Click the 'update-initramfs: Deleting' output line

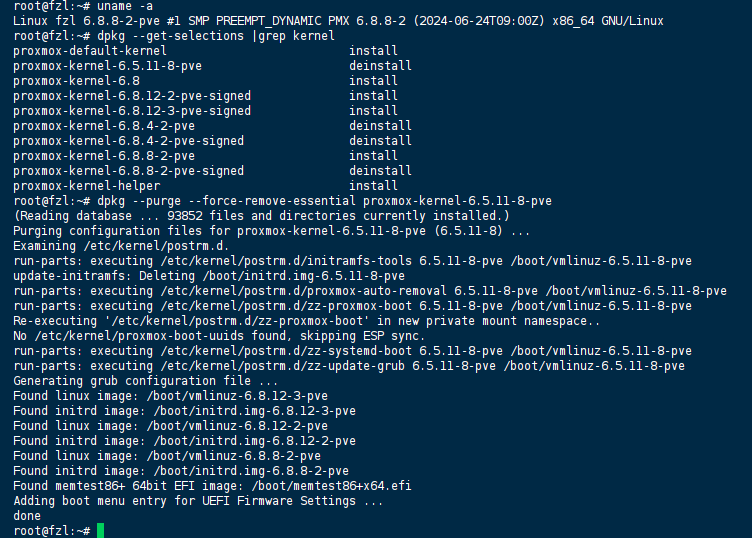pos(209,276)
